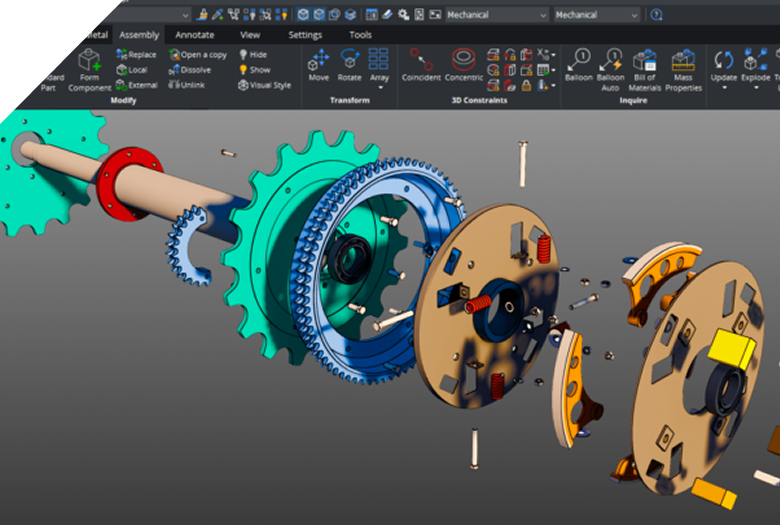Viewport: 780px width, 525px height.
Task: Click the 3D Constraints panel label
Action: click(x=479, y=101)
